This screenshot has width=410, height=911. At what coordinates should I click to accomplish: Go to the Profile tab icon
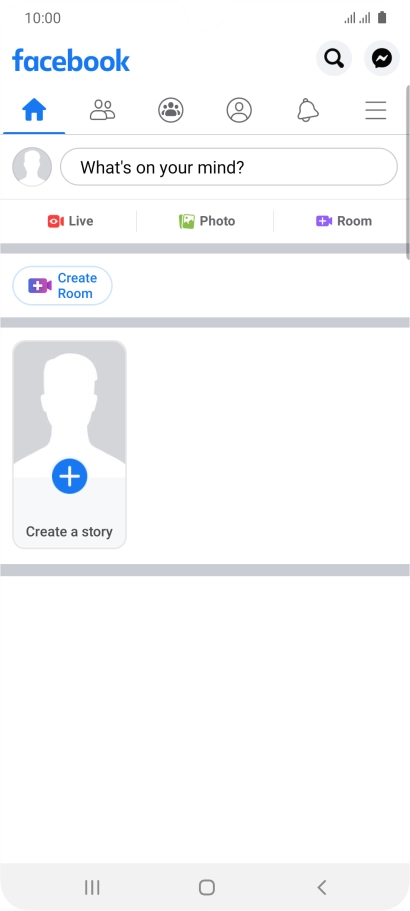coord(239,110)
